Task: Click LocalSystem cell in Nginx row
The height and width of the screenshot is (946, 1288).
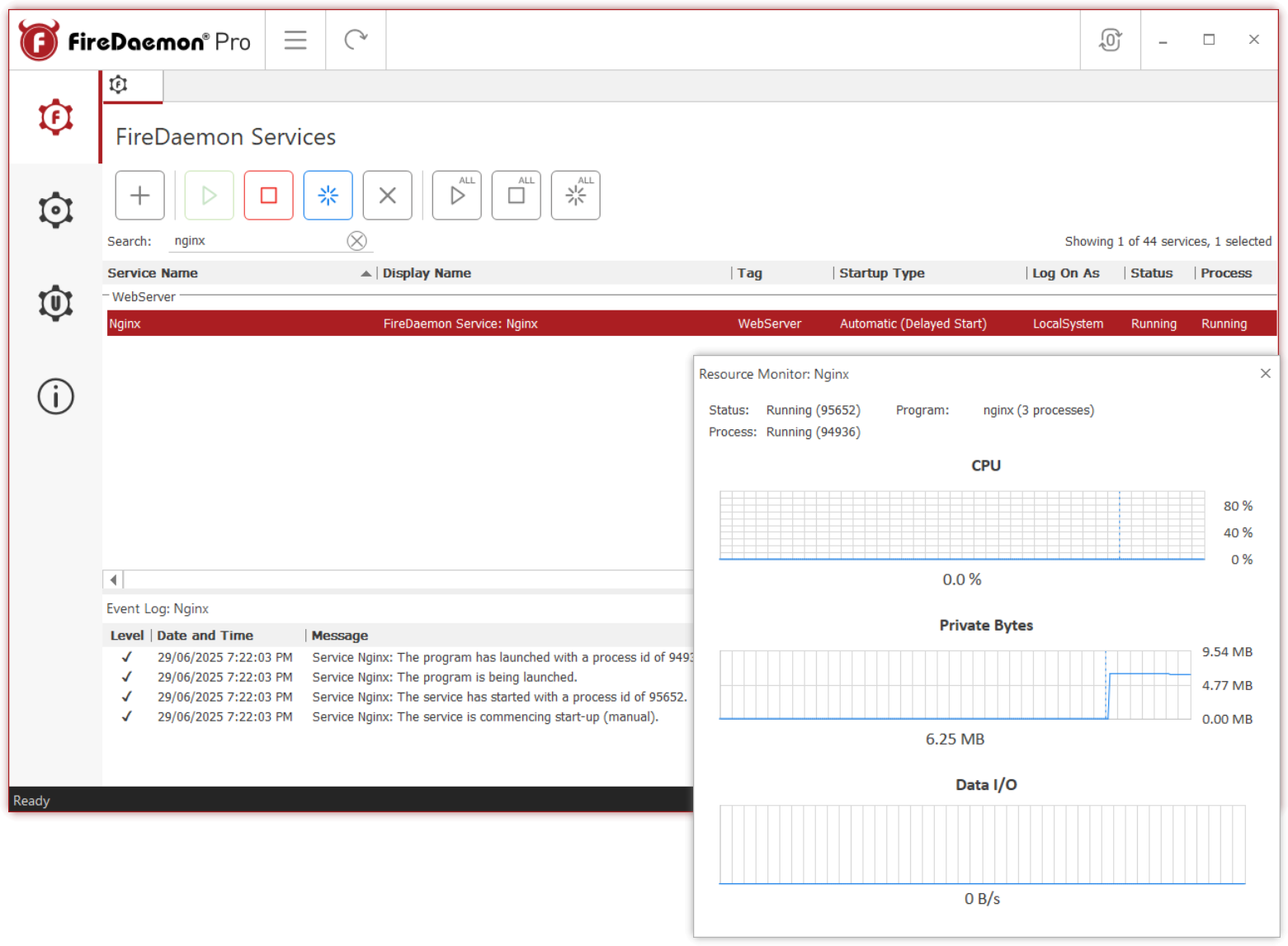Action: coord(1068,324)
